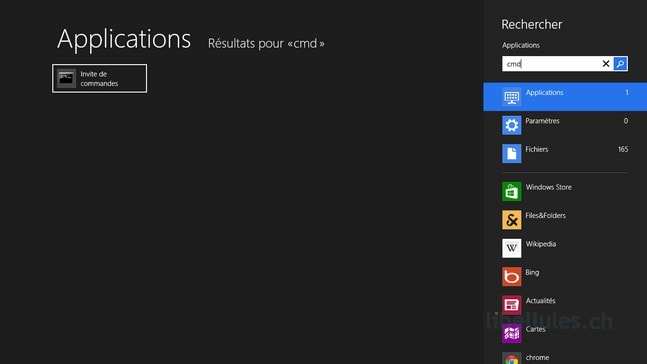This screenshot has width=647, height=364.
Task: Search within Windows Store label
Action: tap(548, 187)
